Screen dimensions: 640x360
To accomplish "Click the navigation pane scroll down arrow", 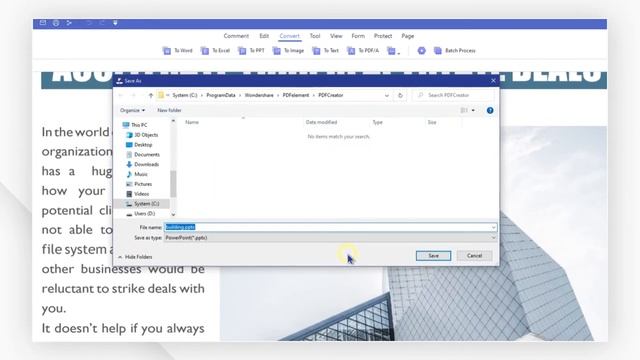I will tap(173, 214).
